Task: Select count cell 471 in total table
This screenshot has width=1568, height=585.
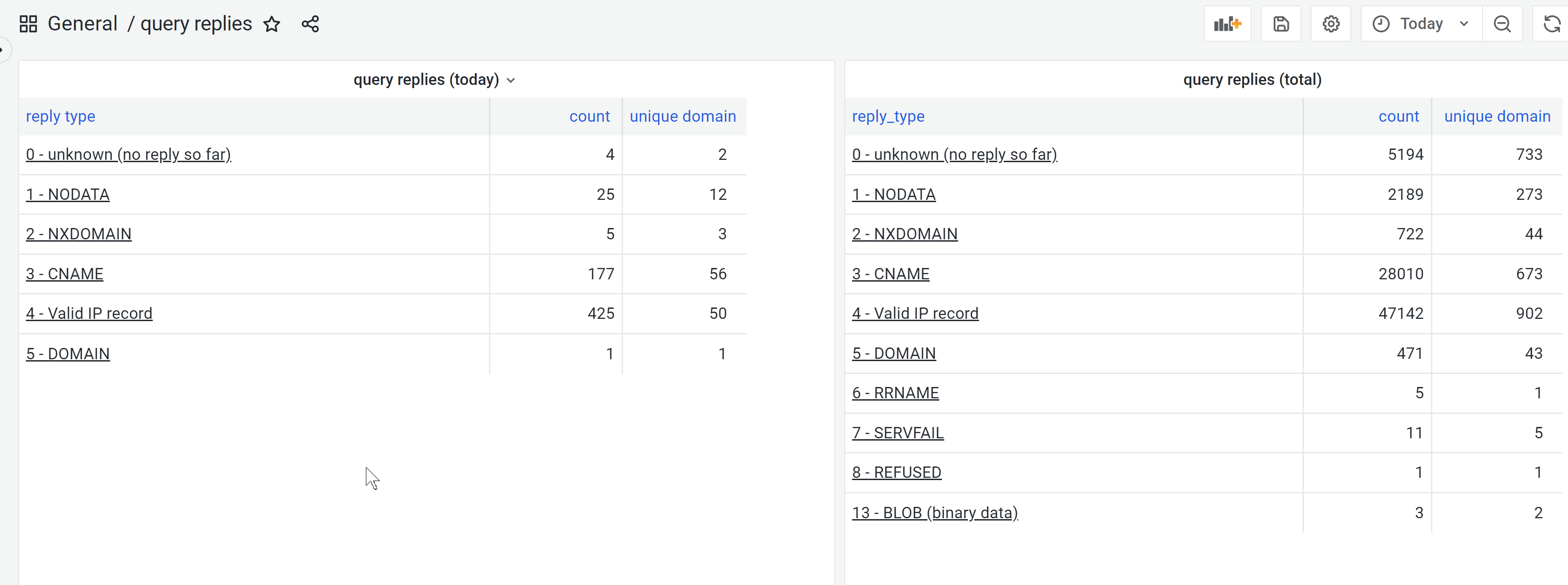Action: point(1367,354)
